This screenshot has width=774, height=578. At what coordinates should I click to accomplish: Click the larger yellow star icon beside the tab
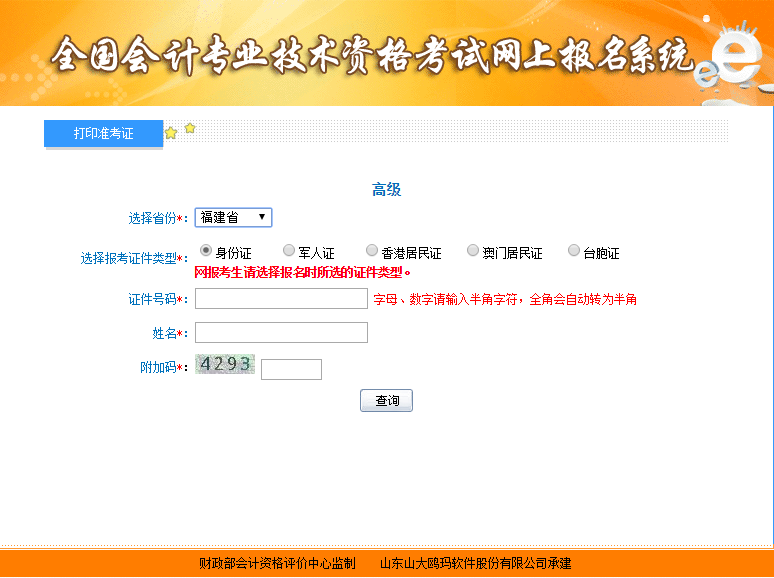tap(171, 133)
